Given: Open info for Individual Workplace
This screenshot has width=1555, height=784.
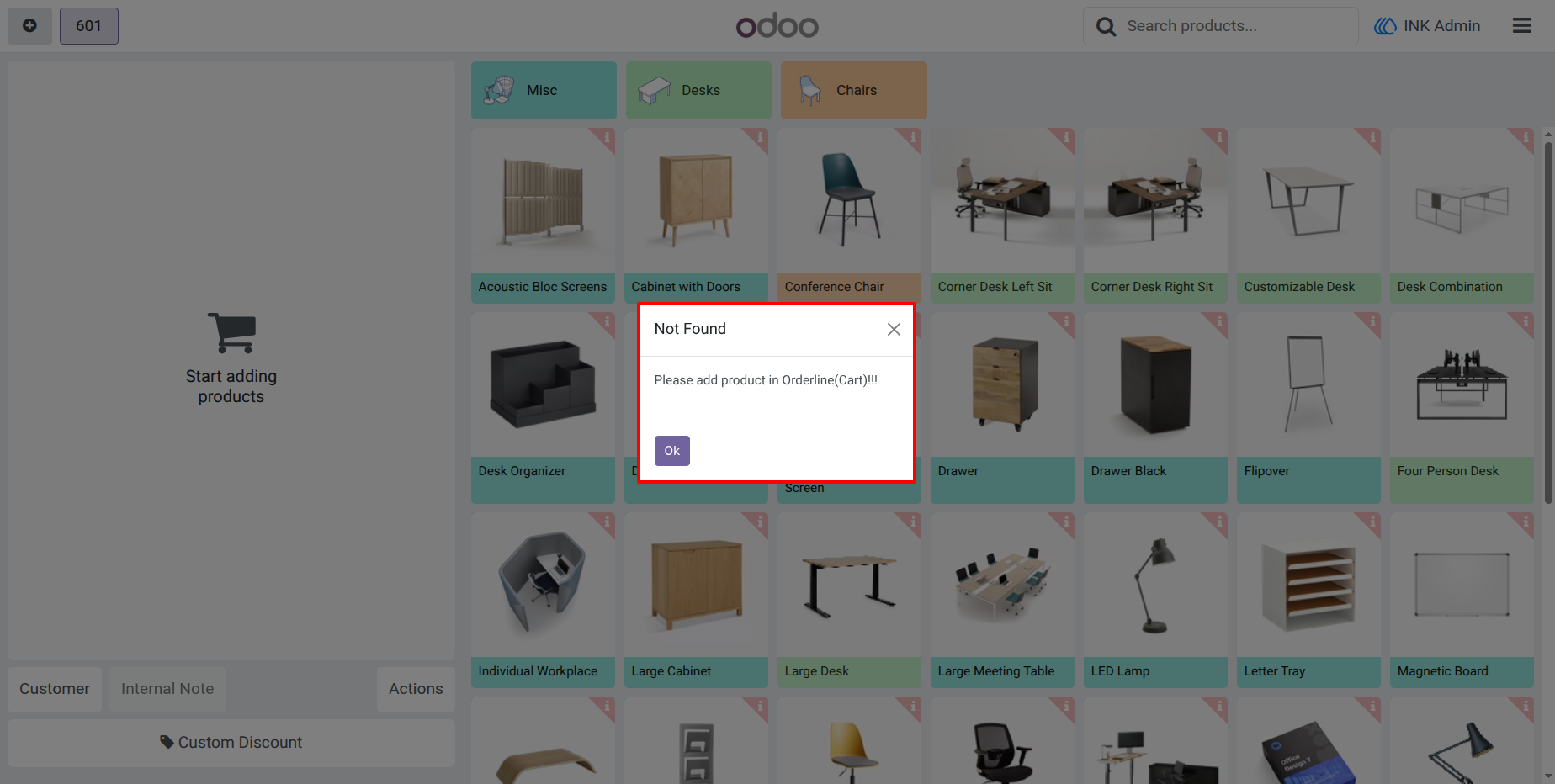Looking at the screenshot, I should pyautogui.click(x=605, y=522).
